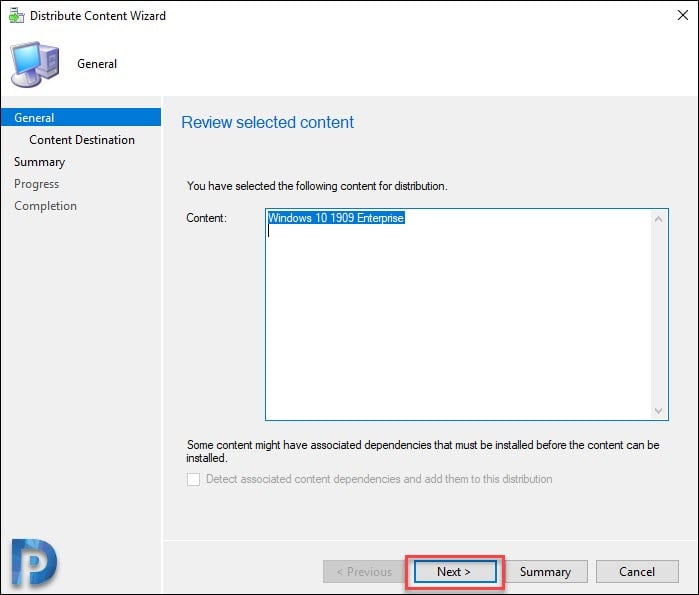Go to Content Destination step
699x595 pixels.
click(82, 140)
